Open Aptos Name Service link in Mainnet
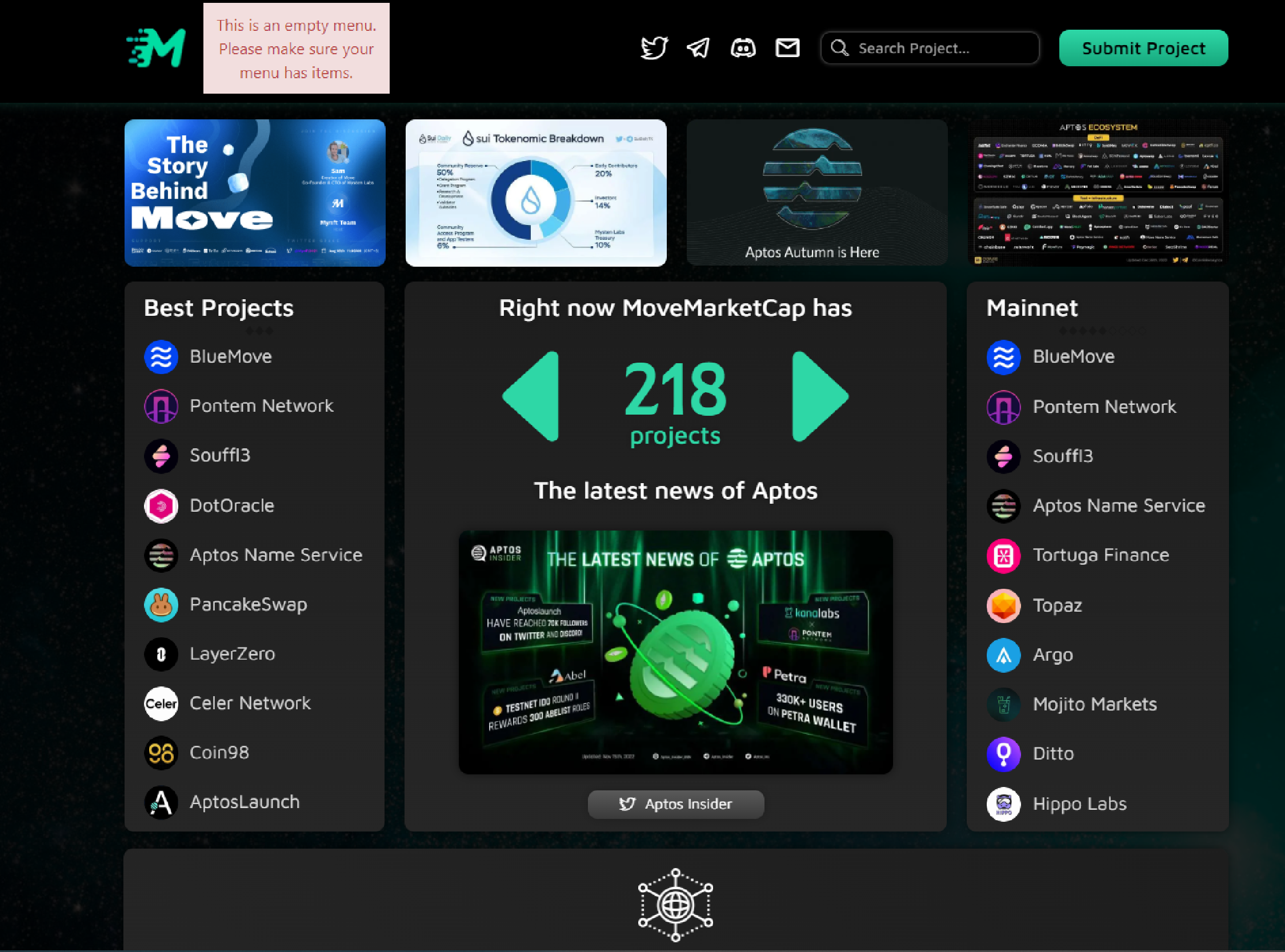 pos(1118,506)
